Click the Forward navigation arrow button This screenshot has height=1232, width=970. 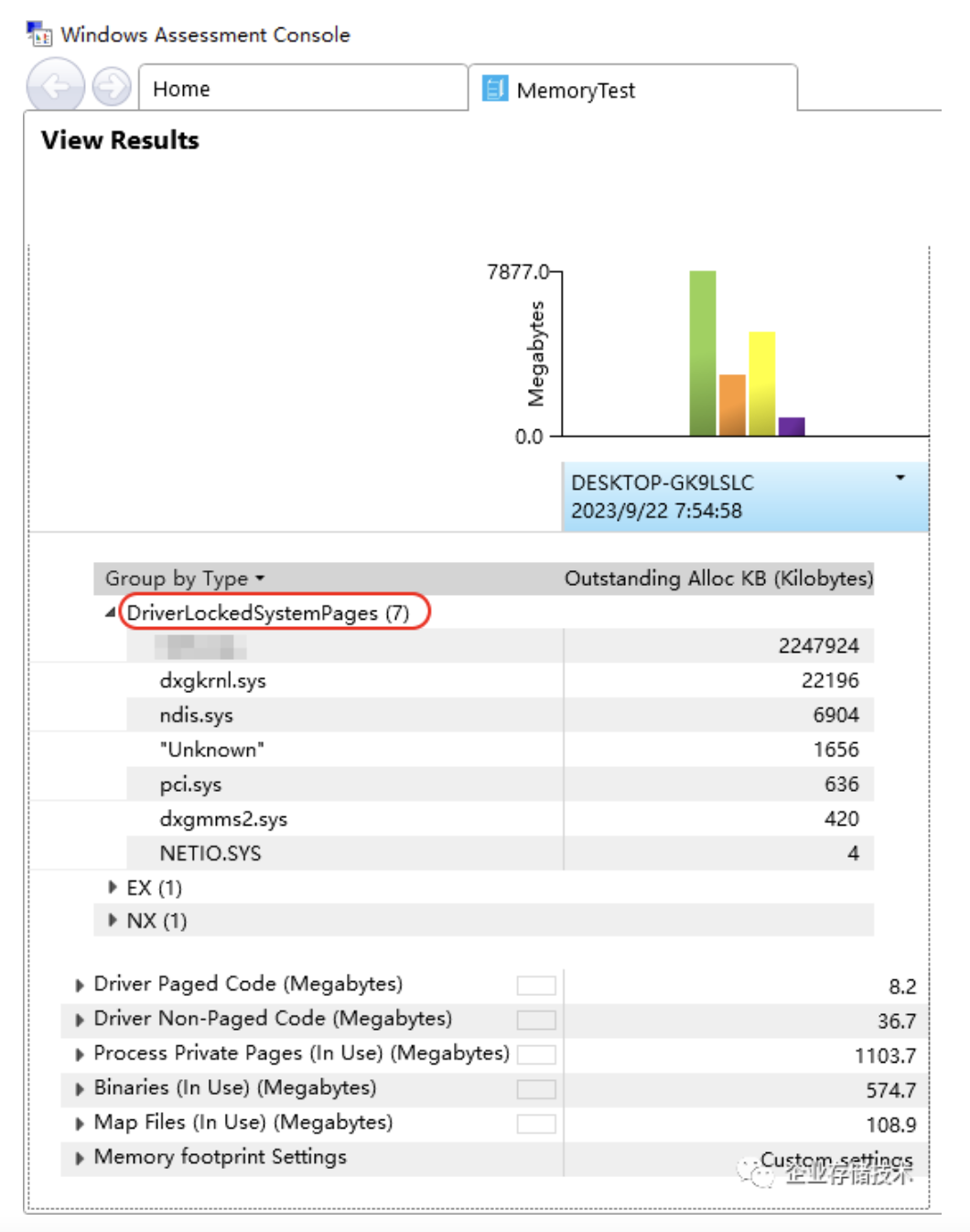[x=112, y=87]
